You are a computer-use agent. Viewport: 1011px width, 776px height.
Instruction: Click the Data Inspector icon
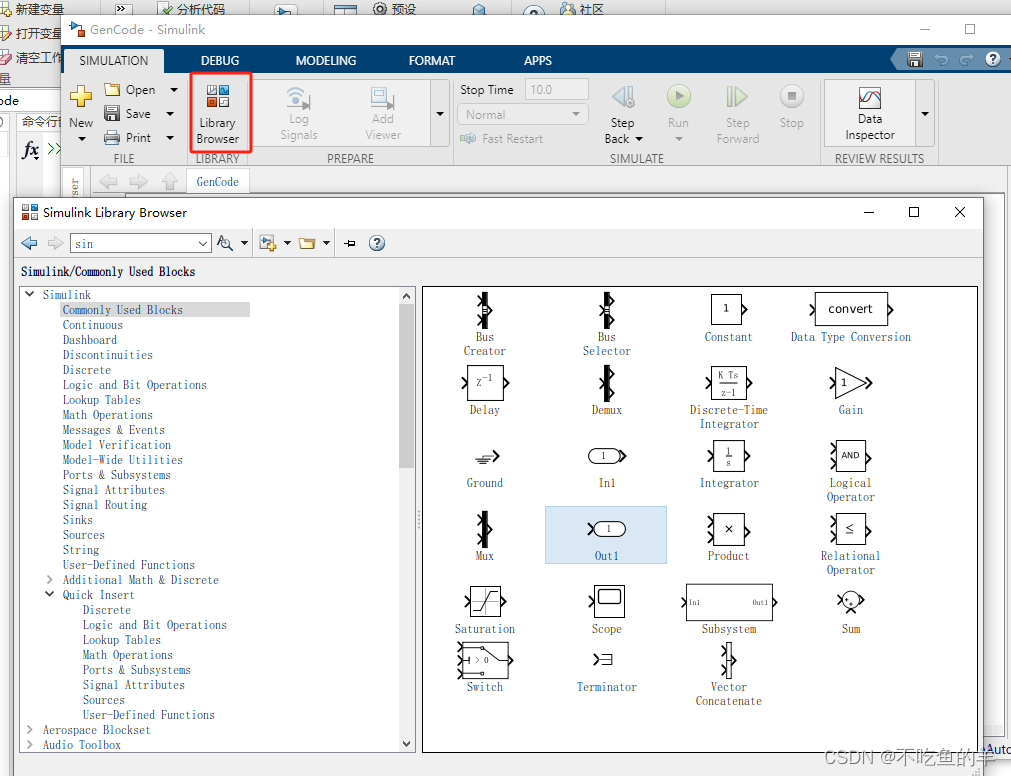(x=869, y=113)
